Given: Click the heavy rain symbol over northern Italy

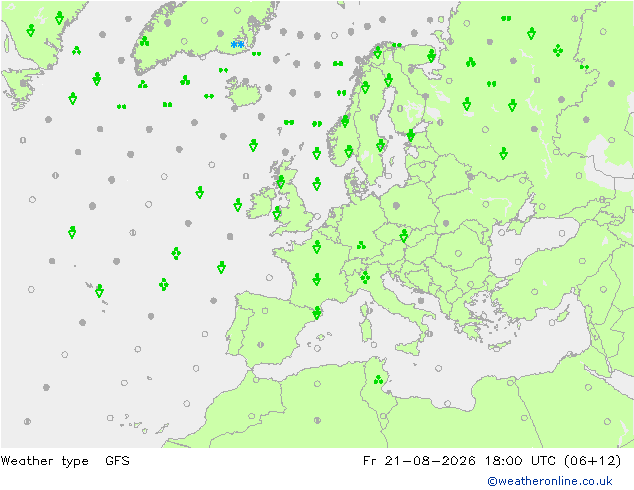Looking at the screenshot, I should (365, 277).
